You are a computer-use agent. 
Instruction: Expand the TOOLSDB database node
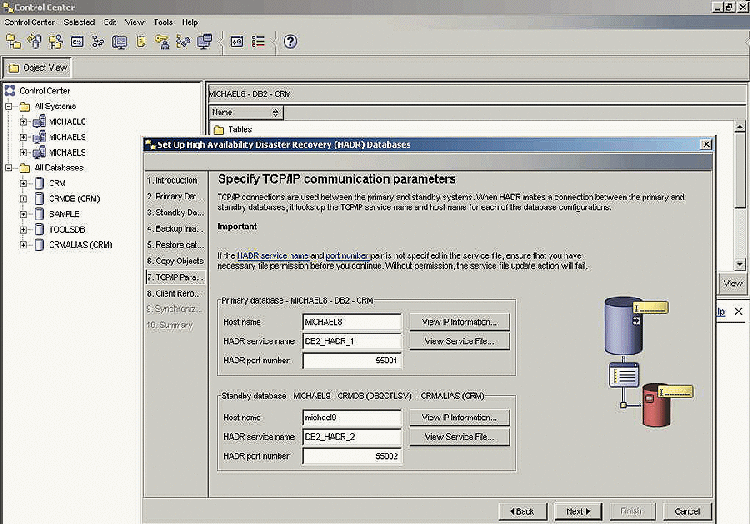pyautogui.click(x=23, y=229)
